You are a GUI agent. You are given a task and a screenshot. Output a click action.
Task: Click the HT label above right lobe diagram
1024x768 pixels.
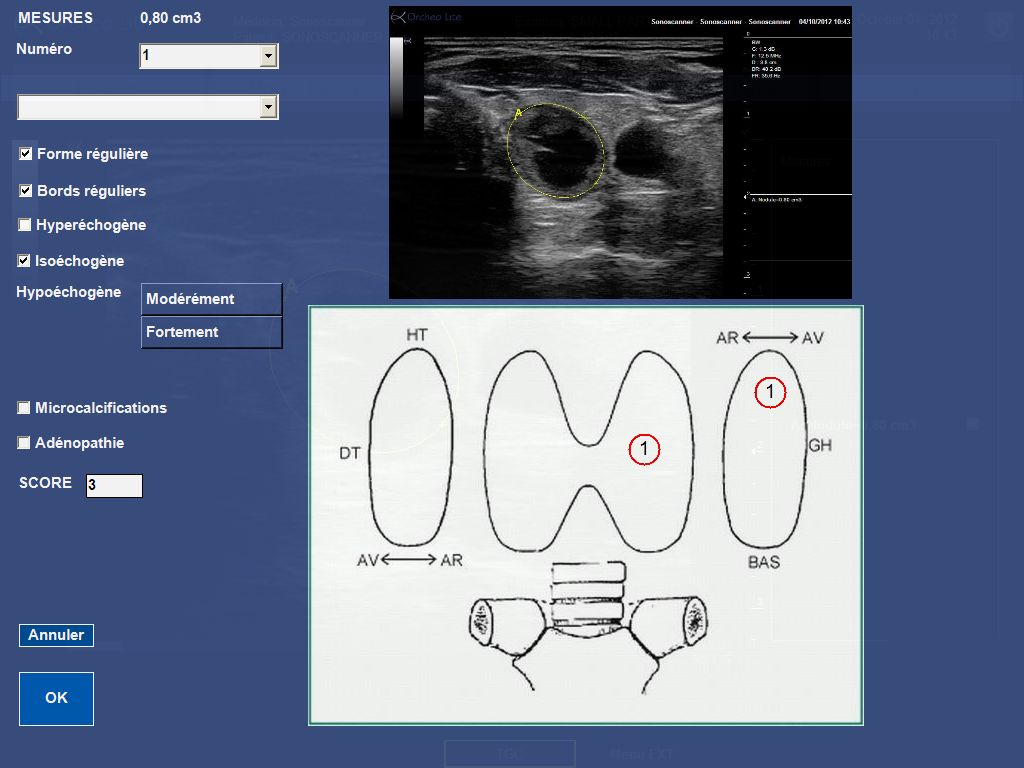point(417,335)
